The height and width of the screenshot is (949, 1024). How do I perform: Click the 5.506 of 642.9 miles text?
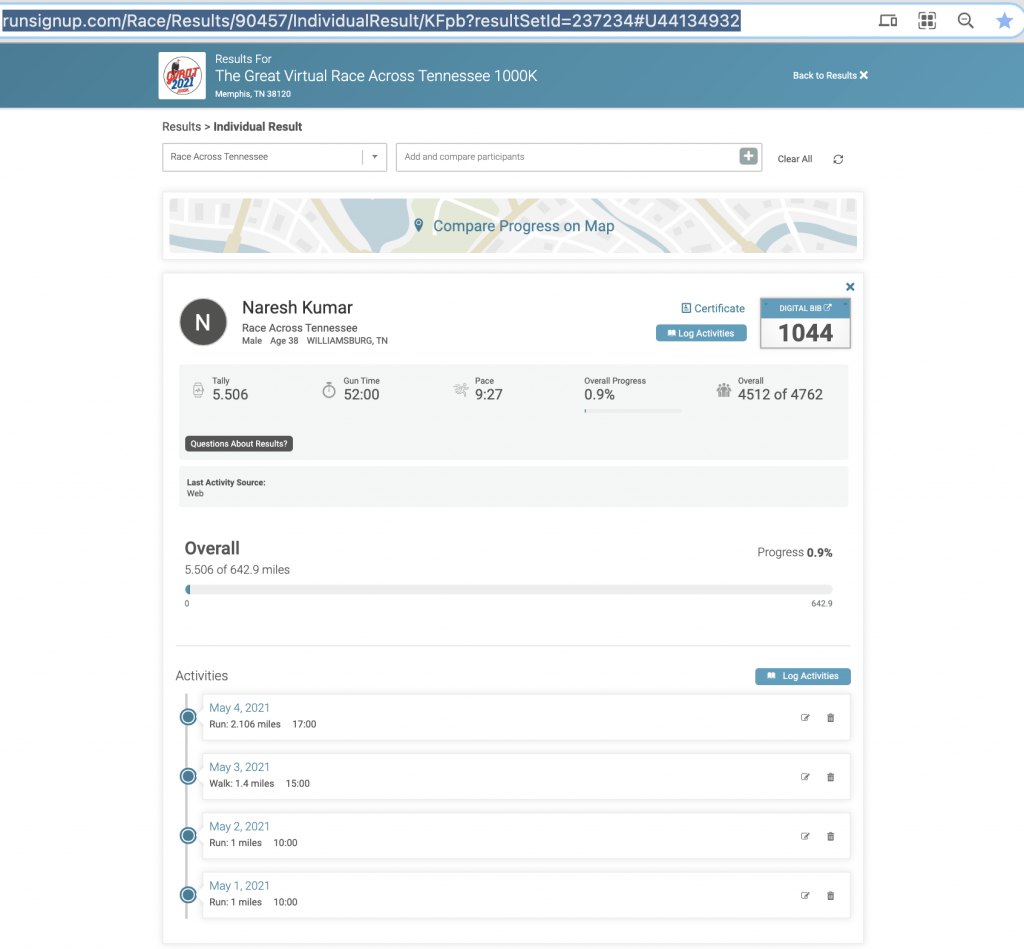(237, 570)
